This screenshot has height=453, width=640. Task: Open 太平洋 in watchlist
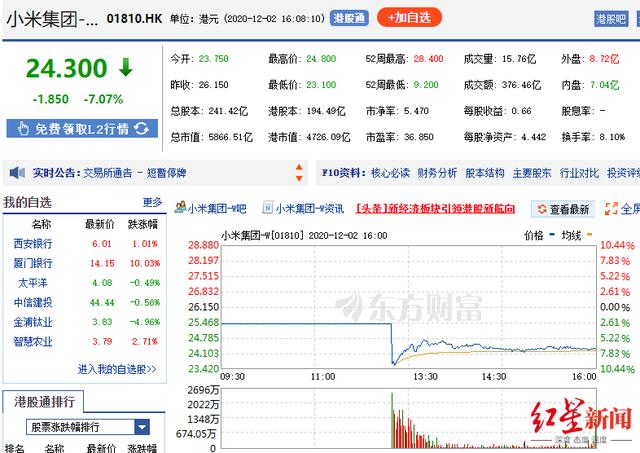point(33,283)
